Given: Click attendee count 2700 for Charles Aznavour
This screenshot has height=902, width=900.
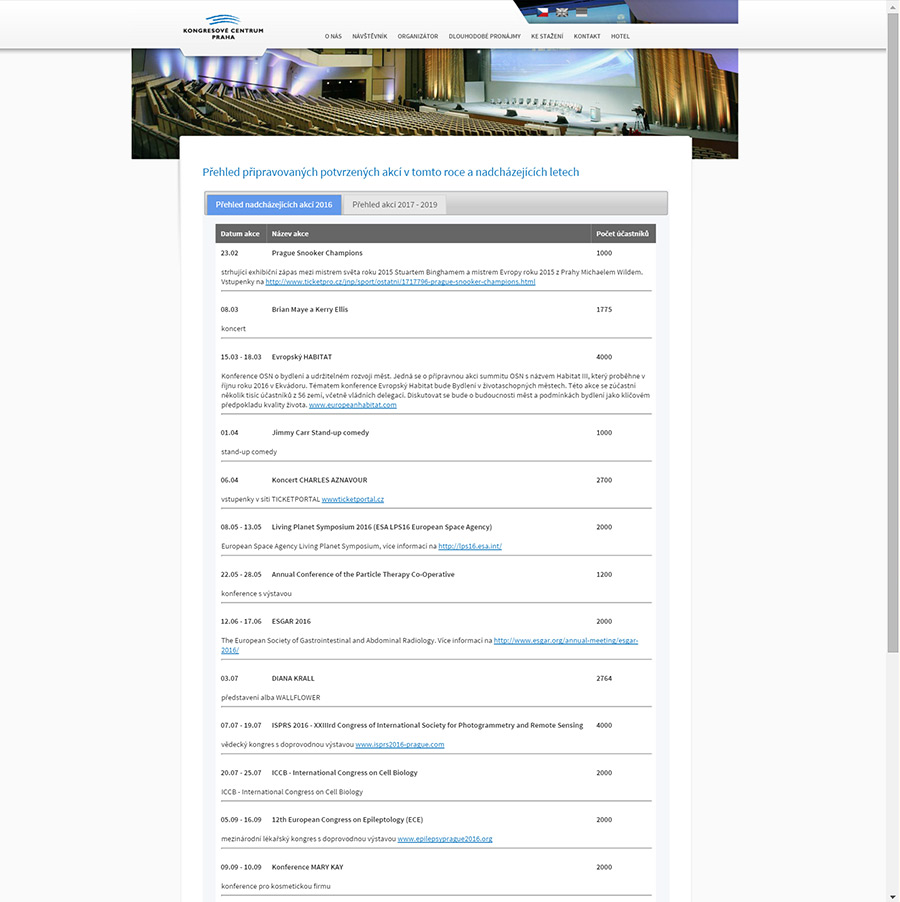Looking at the screenshot, I should click(604, 480).
